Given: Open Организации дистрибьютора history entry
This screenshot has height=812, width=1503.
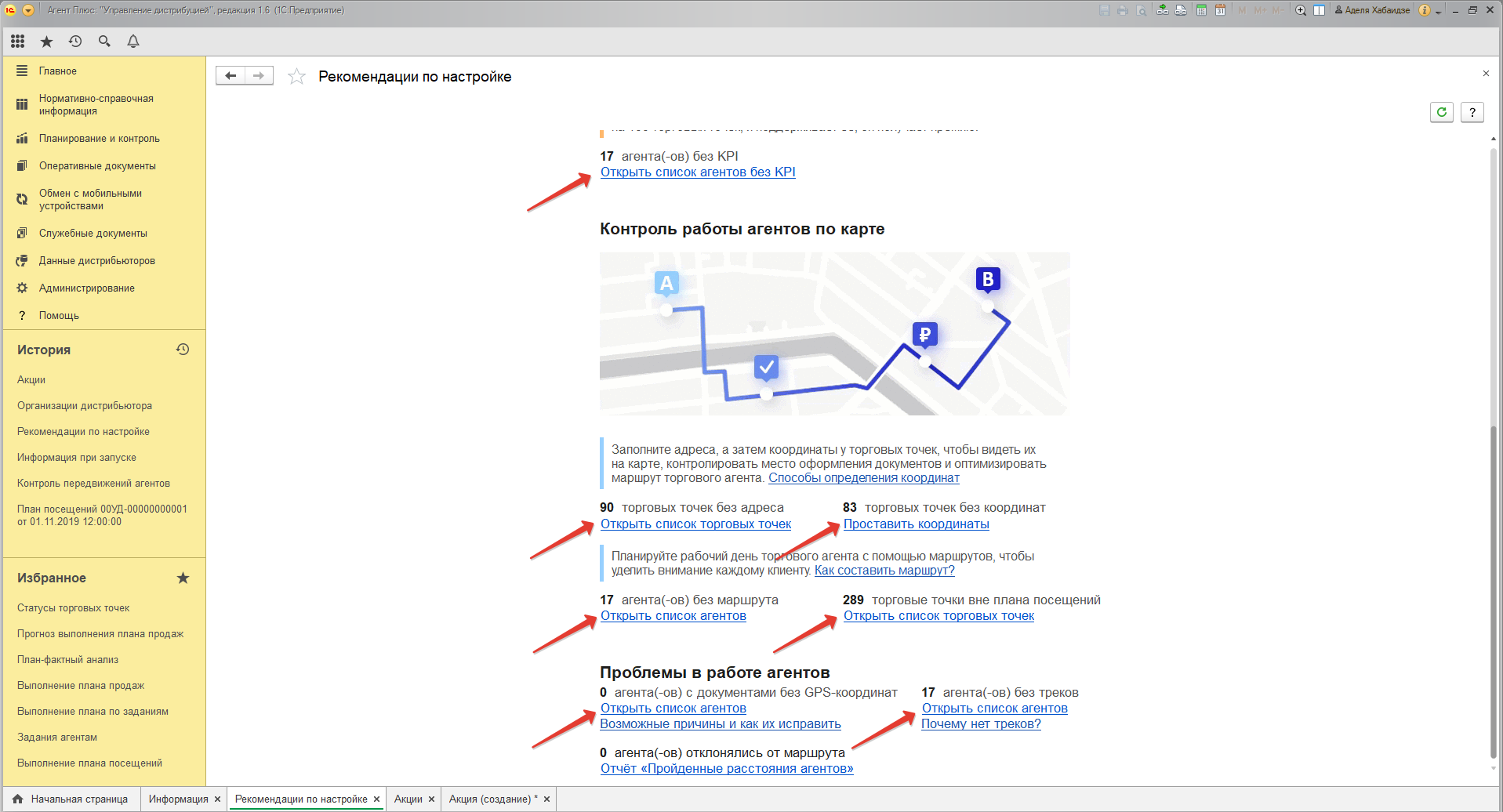Looking at the screenshot, I should pos(85,405).
